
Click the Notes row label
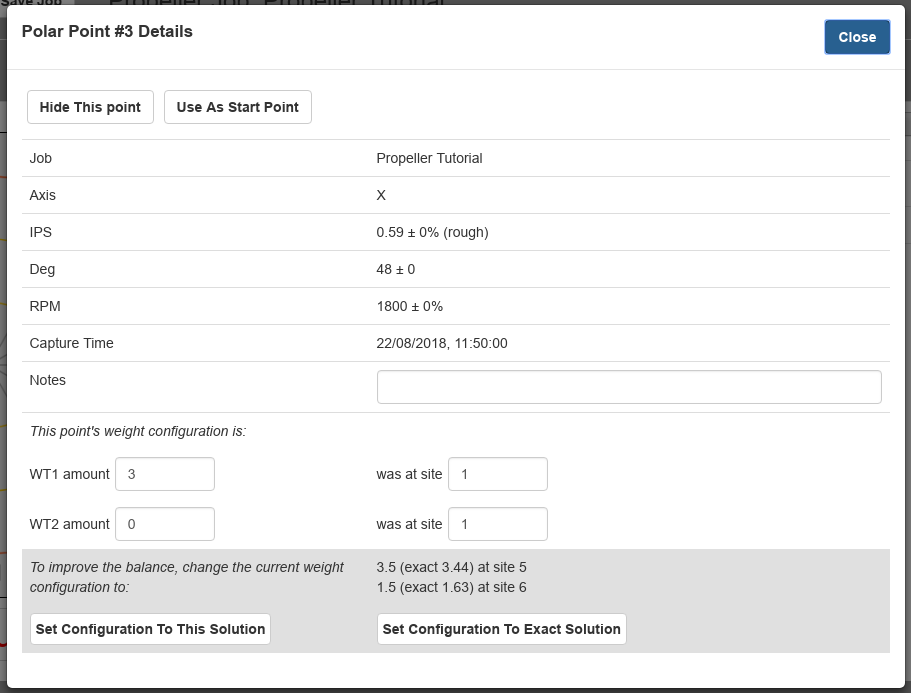[x=48, y=380]
